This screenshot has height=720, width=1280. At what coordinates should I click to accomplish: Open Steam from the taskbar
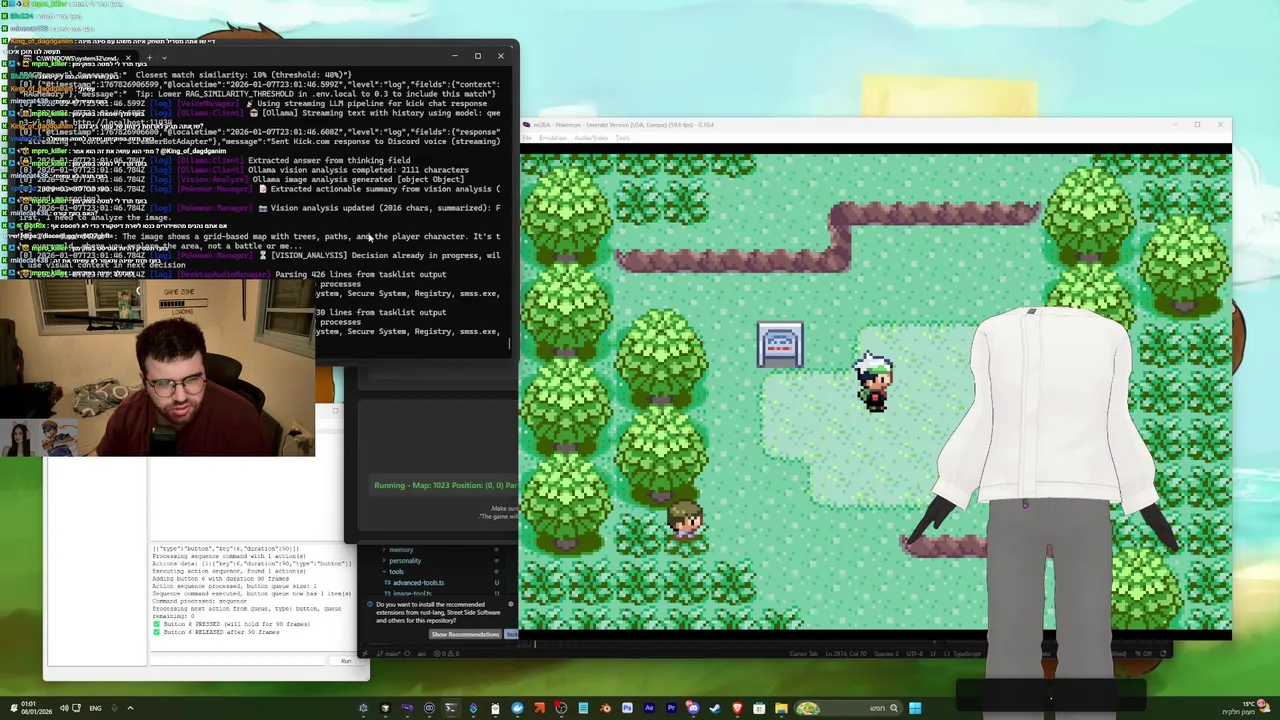(x=714, y=708)
